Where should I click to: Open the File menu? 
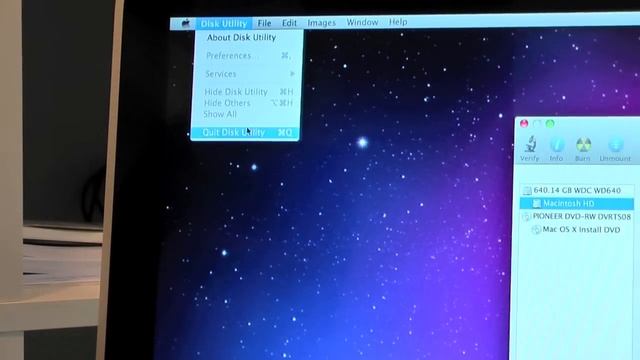[264, 23]
